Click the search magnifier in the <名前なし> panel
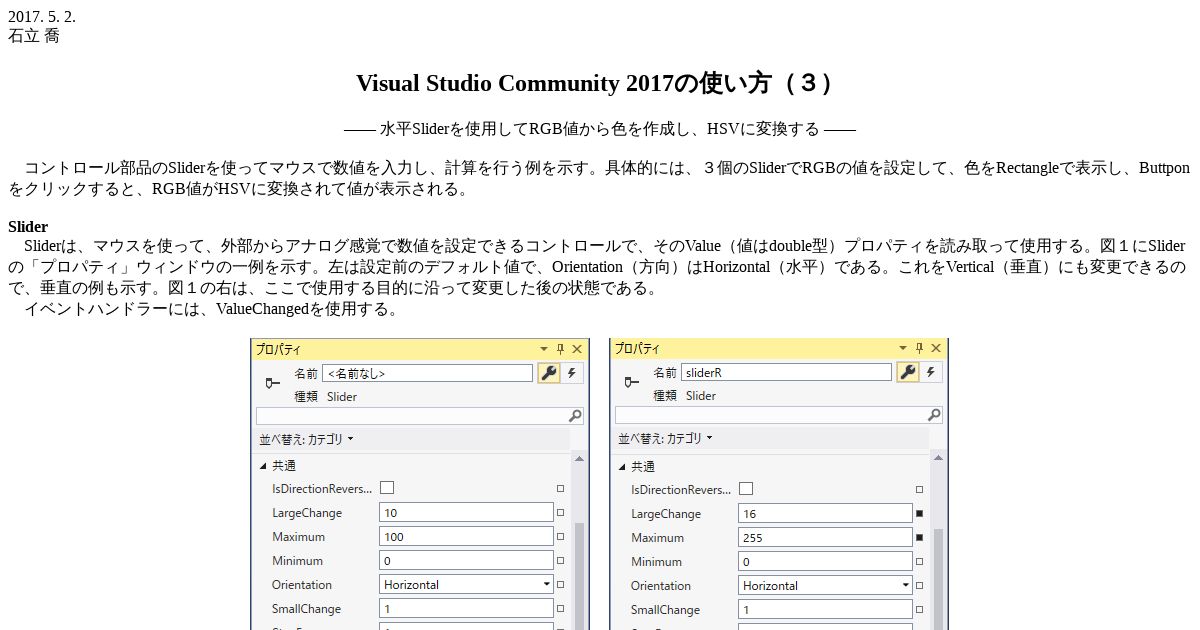The height and width of the screenshot is (630, 1200). pyautogui.click(x=575, y=415)
